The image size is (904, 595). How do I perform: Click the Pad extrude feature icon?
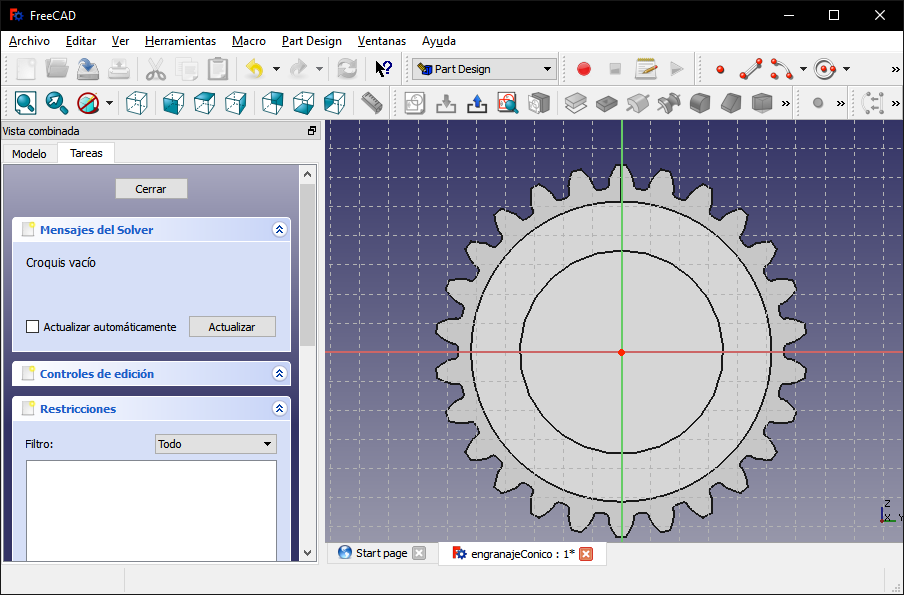576,102
